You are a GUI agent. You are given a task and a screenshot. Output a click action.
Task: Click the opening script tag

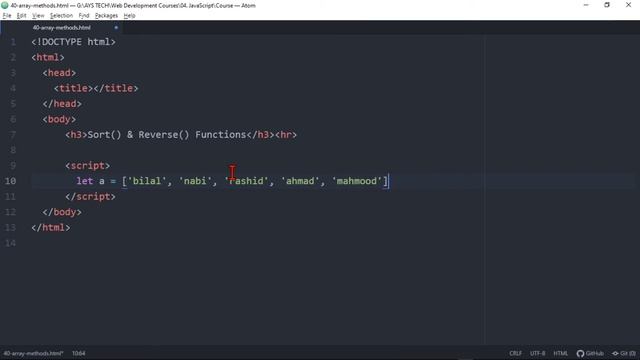87,166
